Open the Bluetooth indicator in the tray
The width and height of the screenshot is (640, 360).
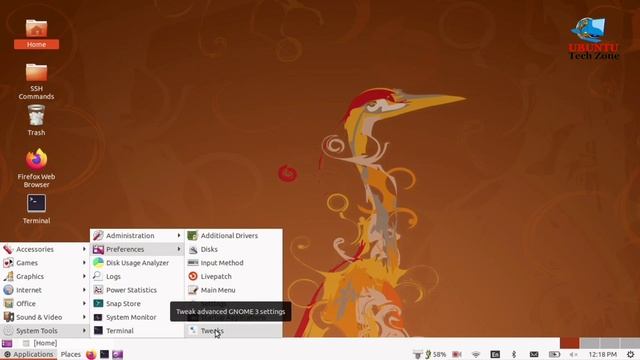pyautogui.click(x=514, y=354)
